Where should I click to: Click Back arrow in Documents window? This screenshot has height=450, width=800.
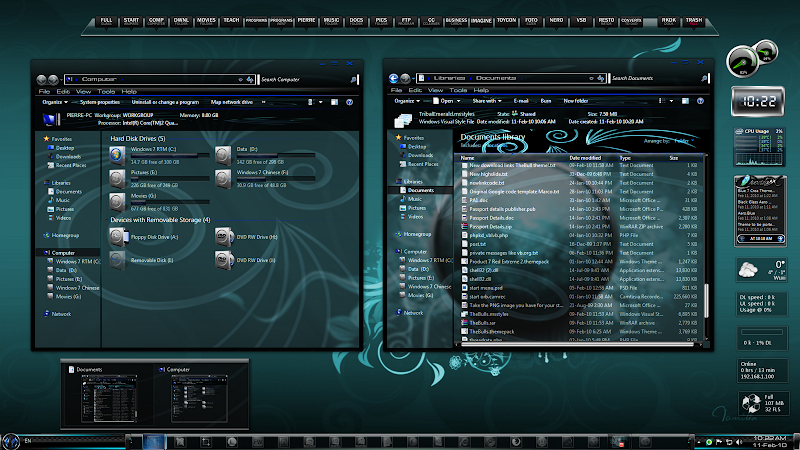(x=393, y=78)
